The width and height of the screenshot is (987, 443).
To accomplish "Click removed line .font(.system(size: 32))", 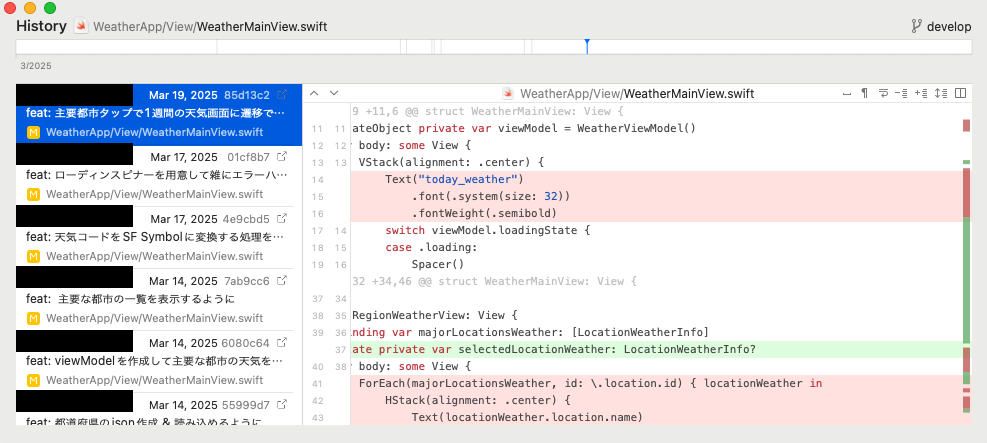I will pos(491,196).
